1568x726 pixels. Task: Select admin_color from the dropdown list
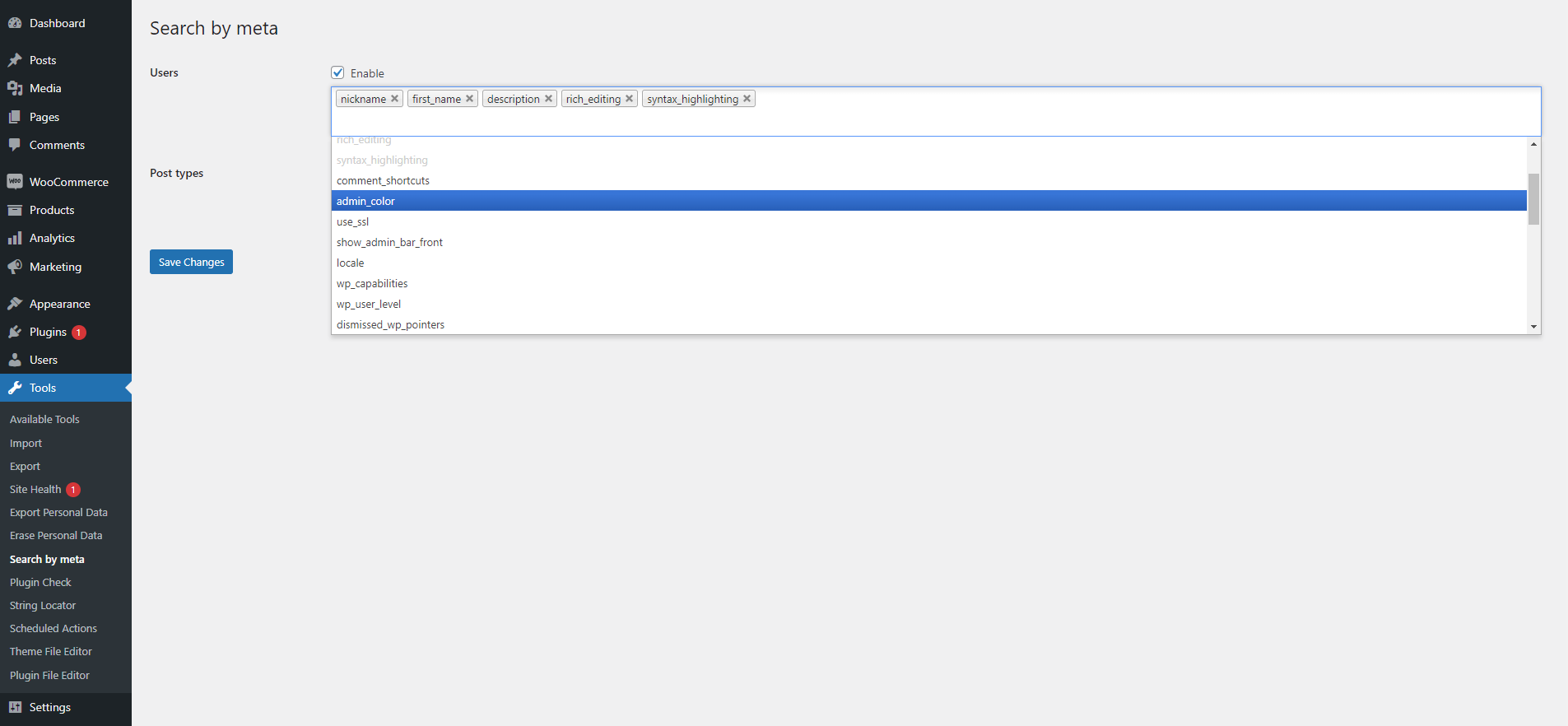(x=365, y=201)
